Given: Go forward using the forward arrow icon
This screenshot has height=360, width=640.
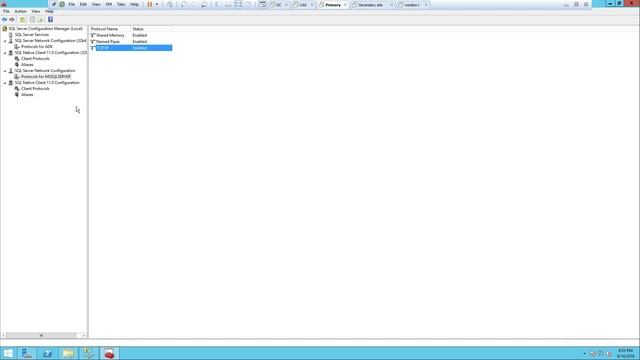Looking at the screenshot, I should coord(12,20).
